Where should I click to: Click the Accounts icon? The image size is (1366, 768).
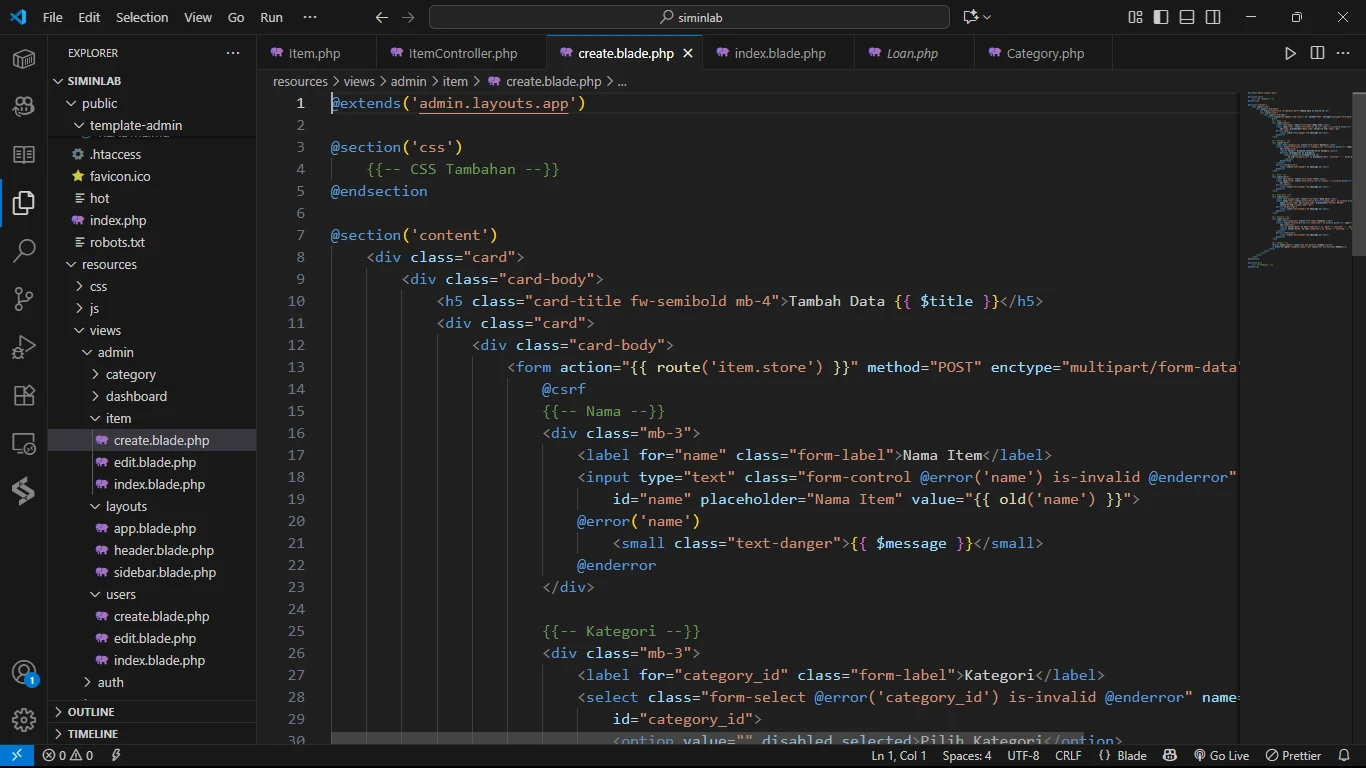coord(24,673)
